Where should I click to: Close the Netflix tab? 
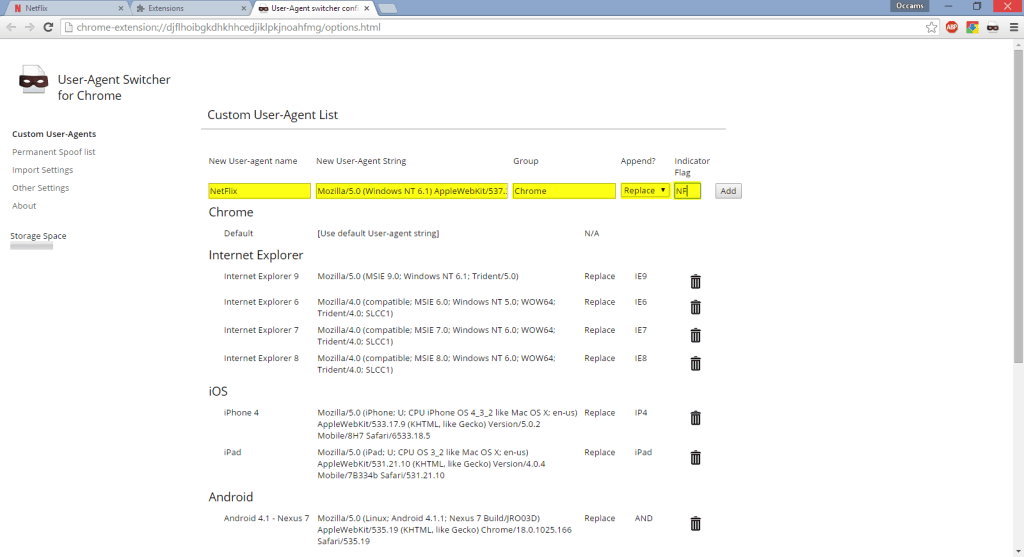click(121, 8)
